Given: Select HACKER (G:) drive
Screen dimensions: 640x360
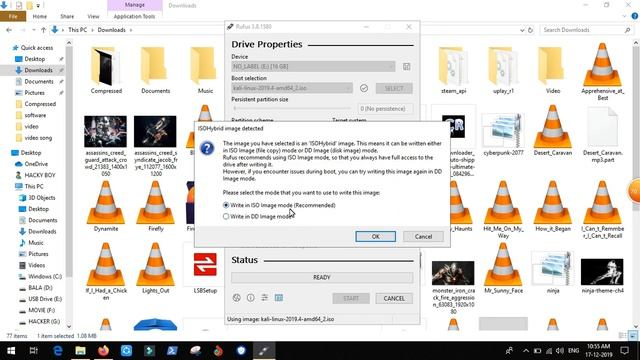Looking at the screenshot, I should point(43,322).
